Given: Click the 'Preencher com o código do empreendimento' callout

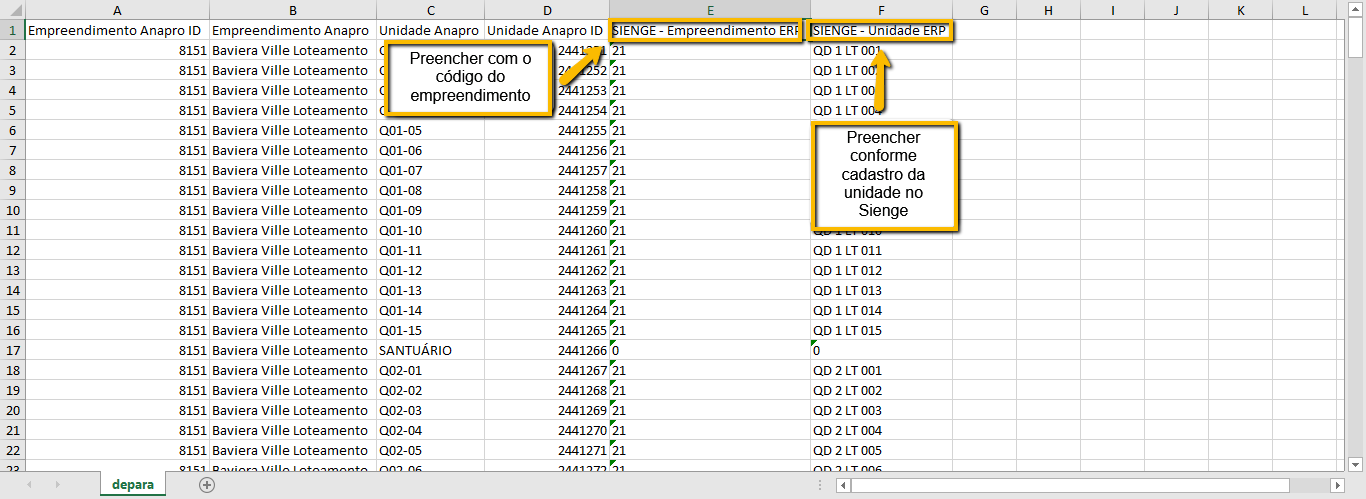Looking at the screenshot, I should [x=469, y=78].
